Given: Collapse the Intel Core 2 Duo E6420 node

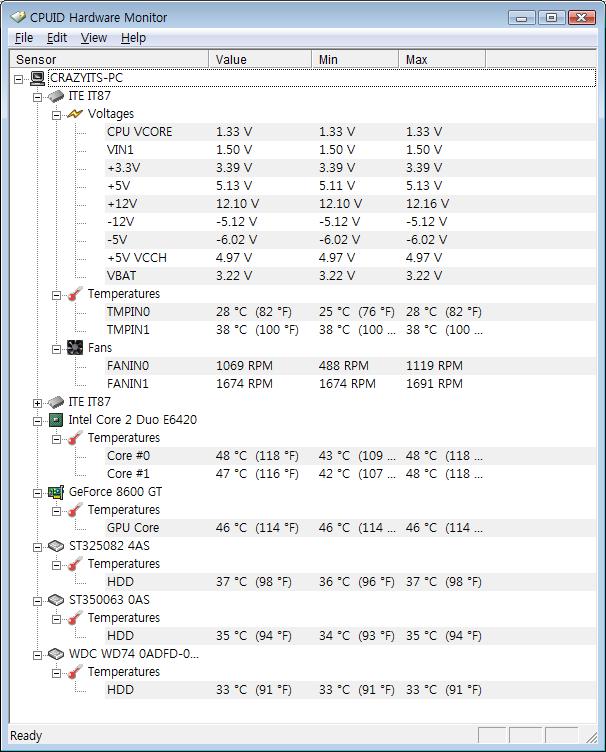Looking at the screenshot, I should 37,421.
